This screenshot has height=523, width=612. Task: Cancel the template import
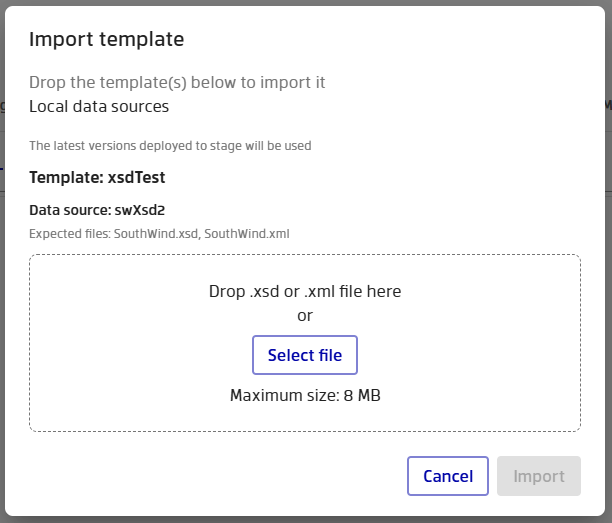tap(447, 476)
